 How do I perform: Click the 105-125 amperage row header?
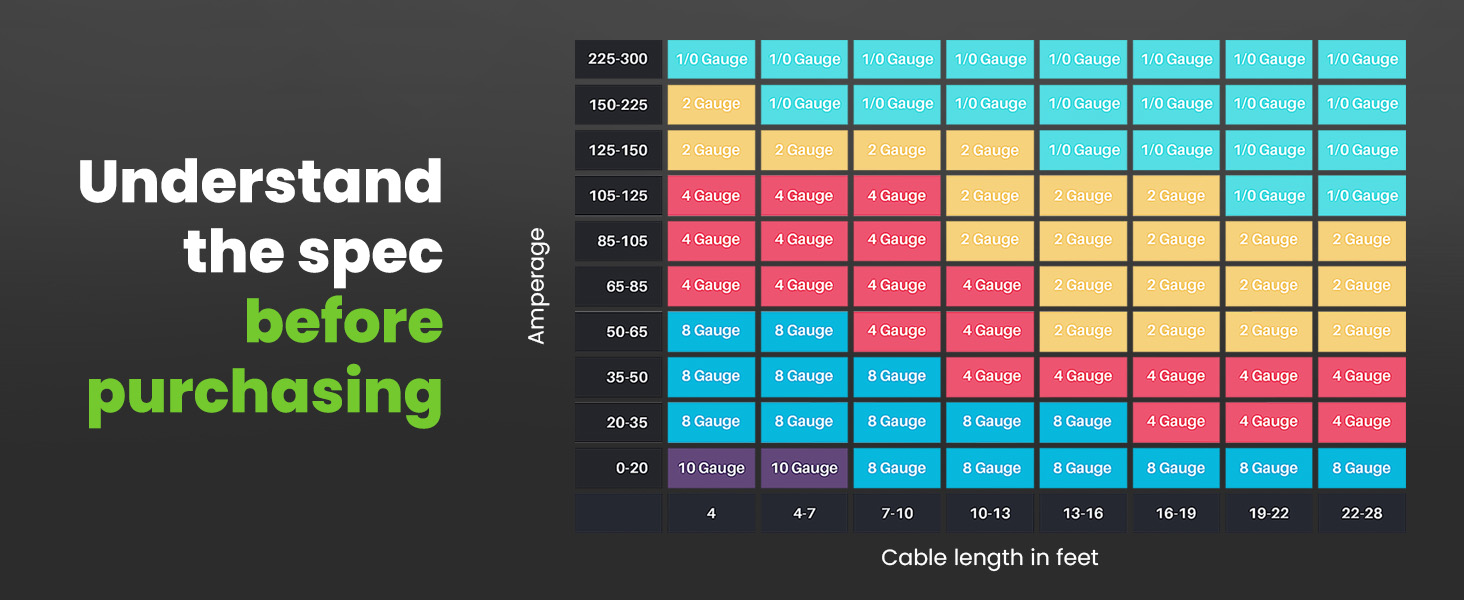point(618,196)
